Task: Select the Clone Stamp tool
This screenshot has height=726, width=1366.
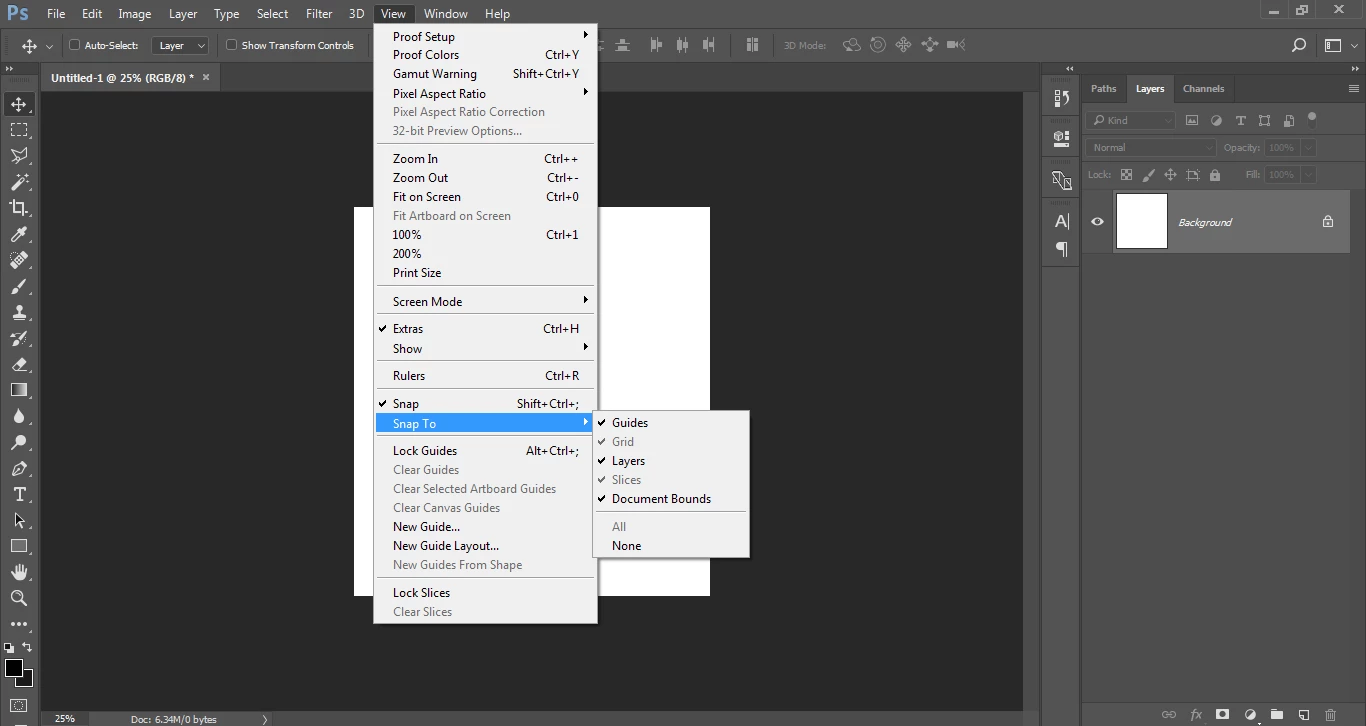Action: point(19,312)
